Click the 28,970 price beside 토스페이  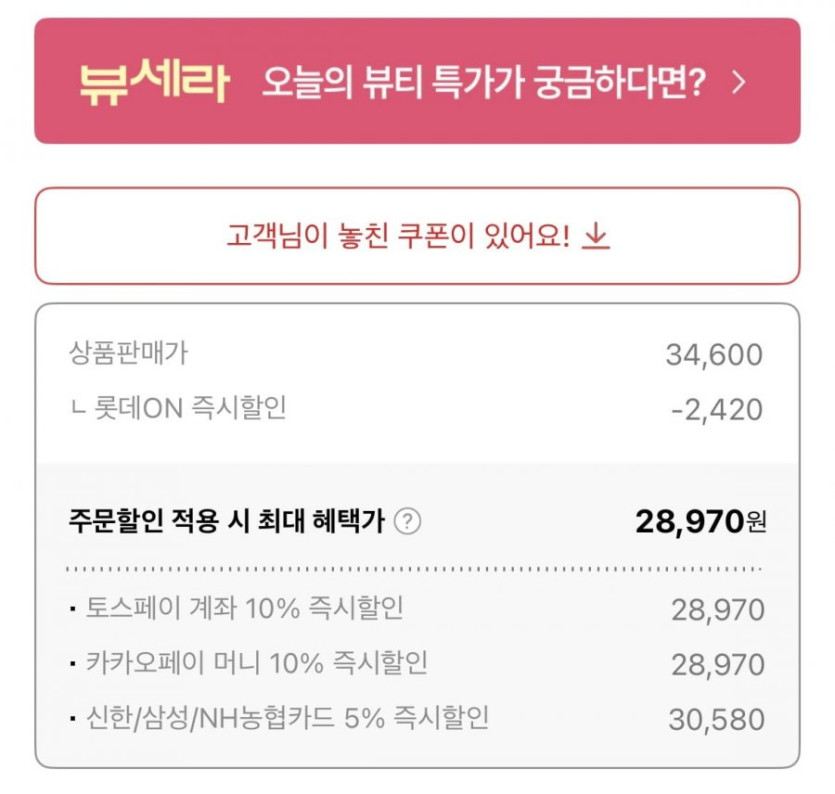[718, 610]
